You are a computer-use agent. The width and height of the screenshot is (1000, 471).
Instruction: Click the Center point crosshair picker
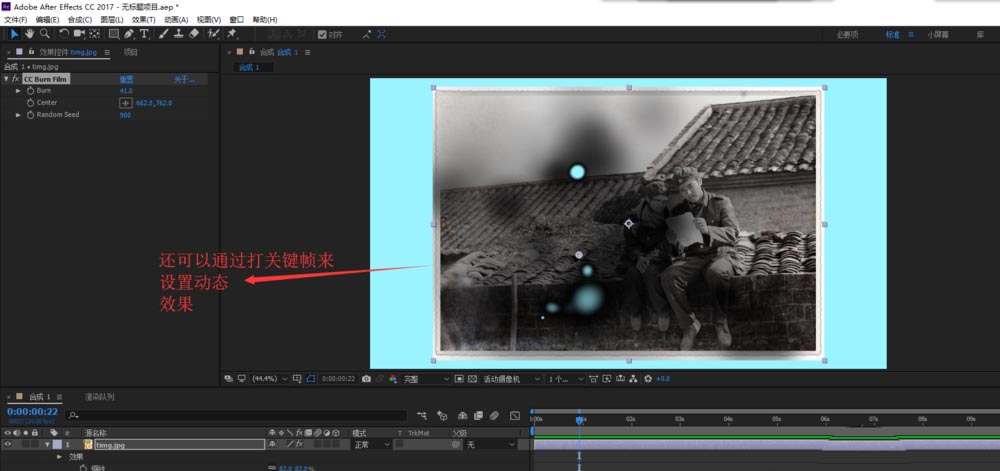126,103
